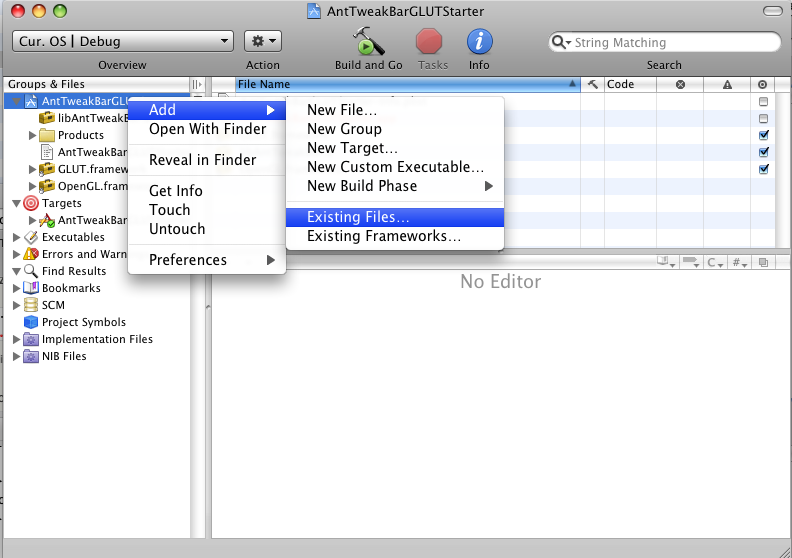Open the Cur. OS | Debug dropdown
792x558 pixels.
point(123,41)
